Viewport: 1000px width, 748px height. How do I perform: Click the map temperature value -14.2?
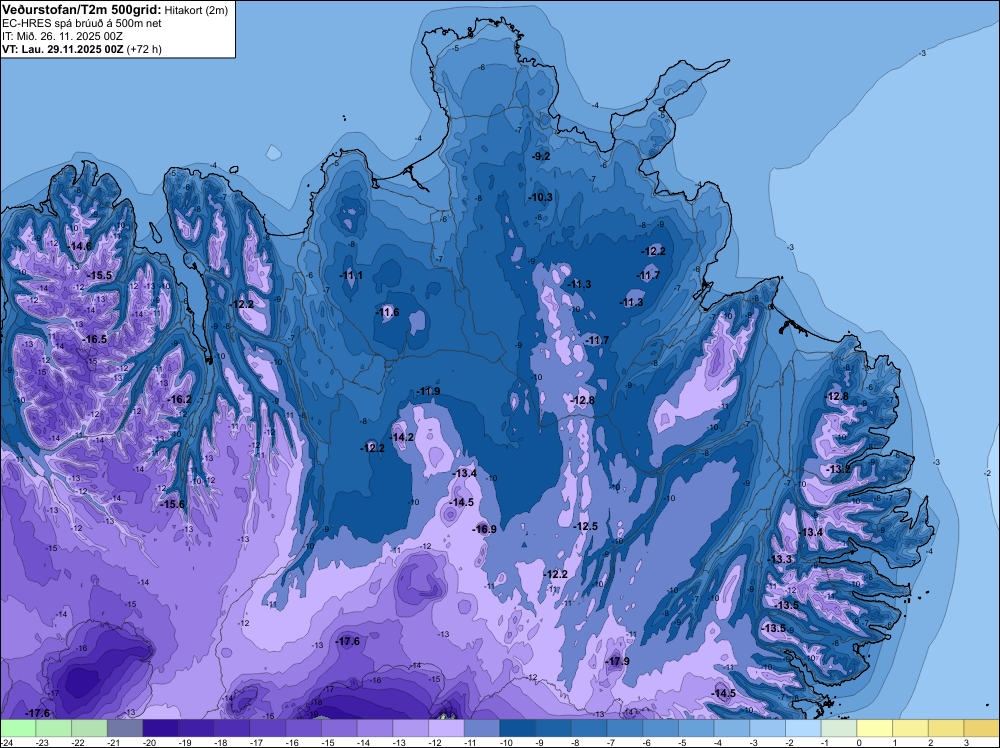click(402, 437)
